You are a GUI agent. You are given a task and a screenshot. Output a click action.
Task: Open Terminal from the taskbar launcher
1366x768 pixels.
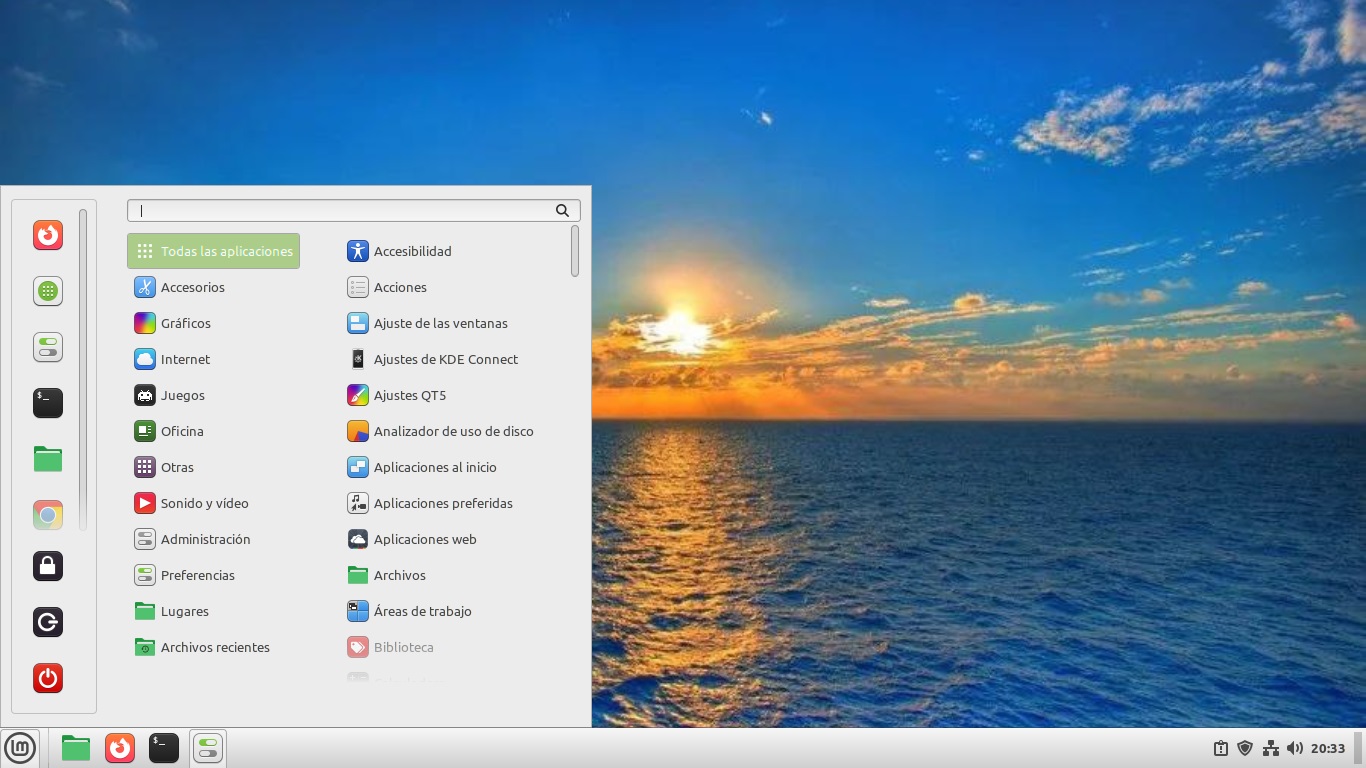coord(164,748)
